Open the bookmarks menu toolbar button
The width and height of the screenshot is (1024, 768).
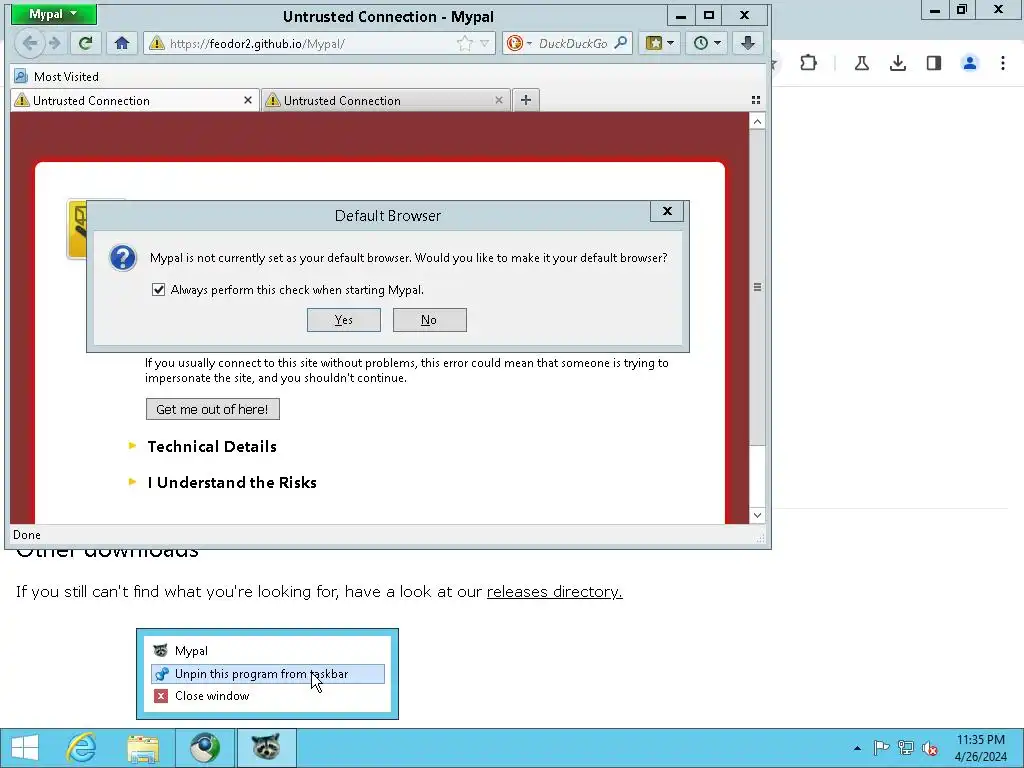click(660, 43)
